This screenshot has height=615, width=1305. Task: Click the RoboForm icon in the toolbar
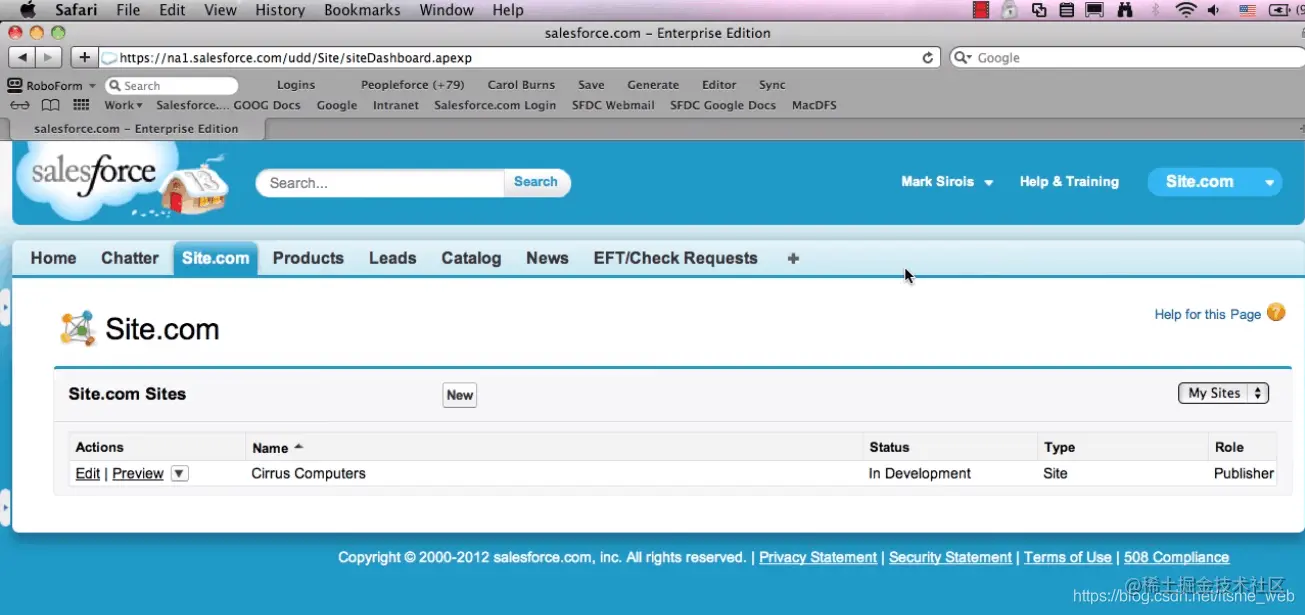tap(15, 85)
